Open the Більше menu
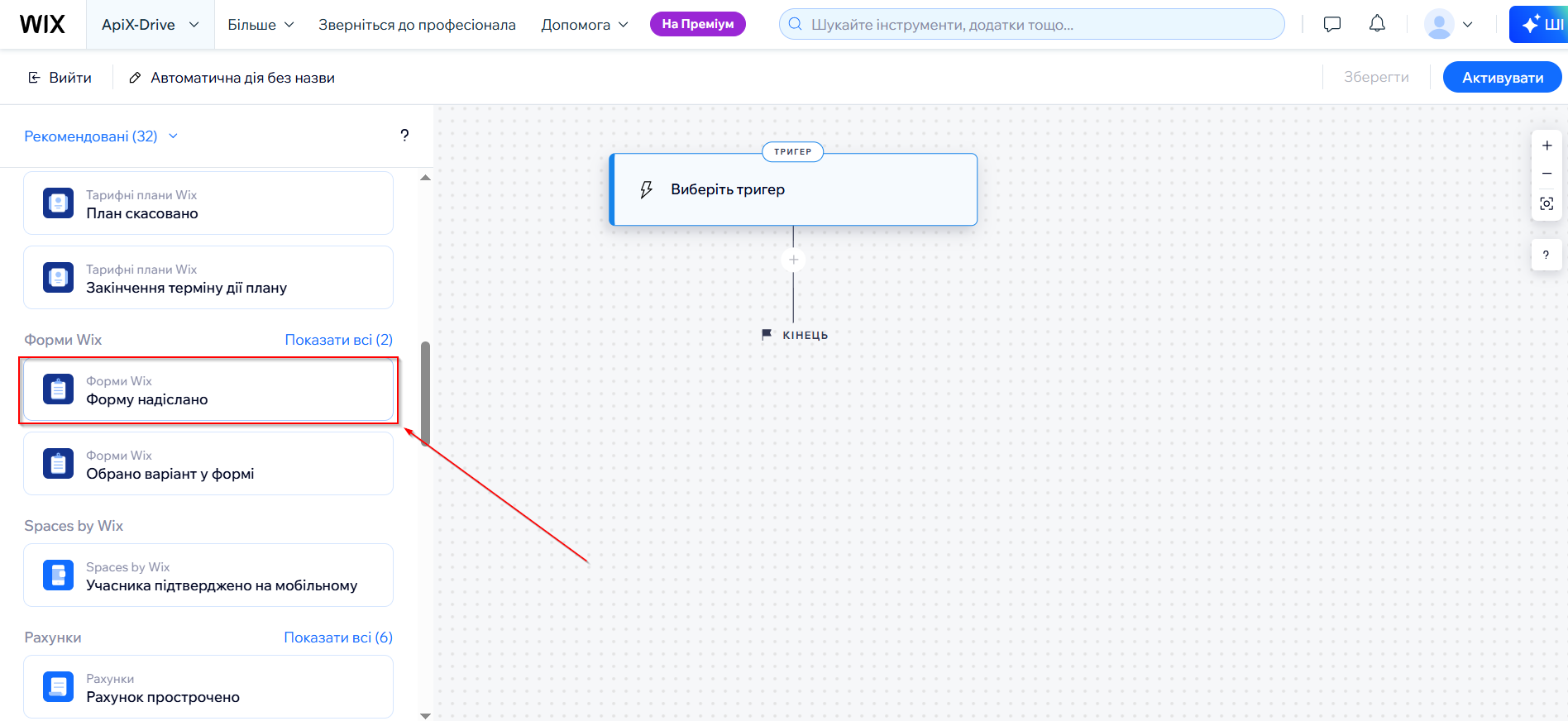1568x721 pixels. click(x=261, y=25)
